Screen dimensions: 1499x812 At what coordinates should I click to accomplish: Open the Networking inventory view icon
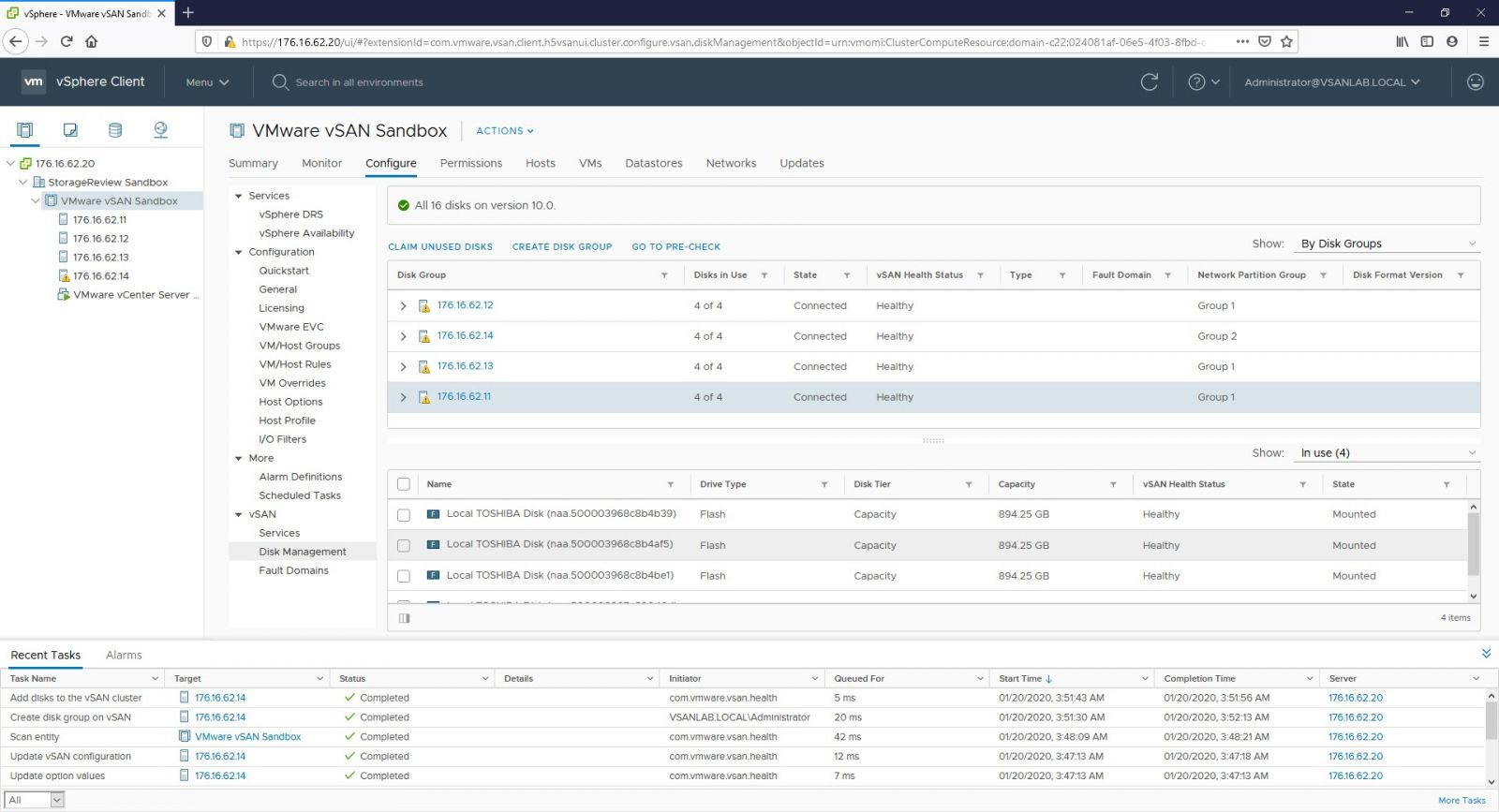[x=160, y=130]
